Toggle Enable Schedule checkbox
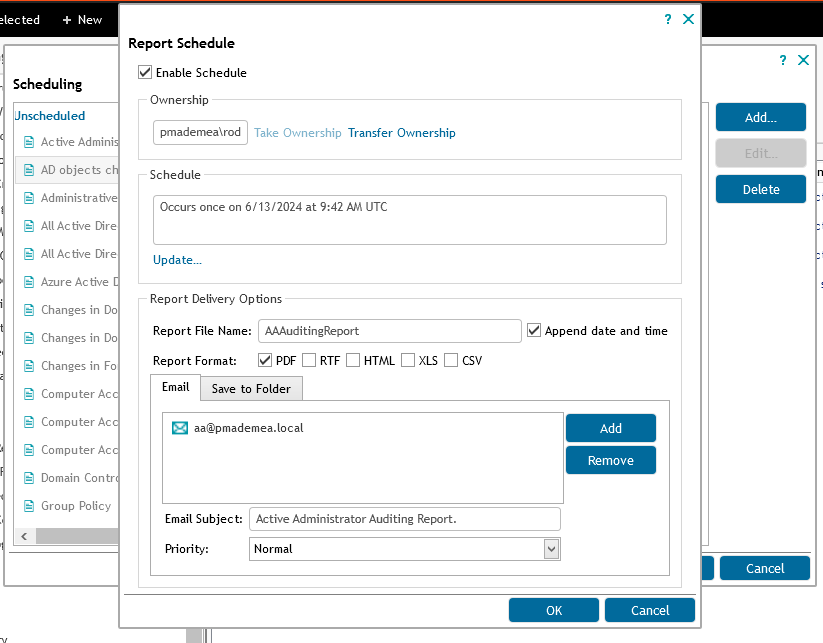 (x=145, y=72)
